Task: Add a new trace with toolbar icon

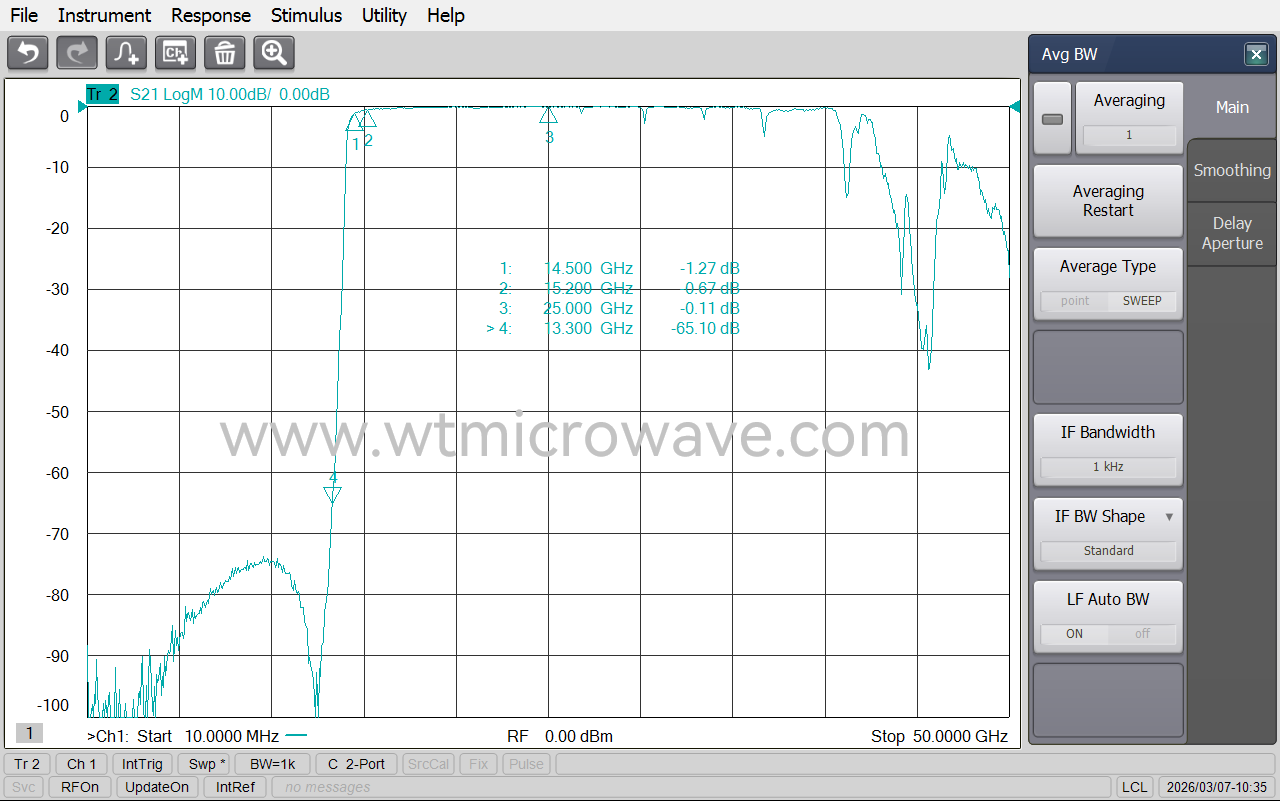Action: pos(126,53)
